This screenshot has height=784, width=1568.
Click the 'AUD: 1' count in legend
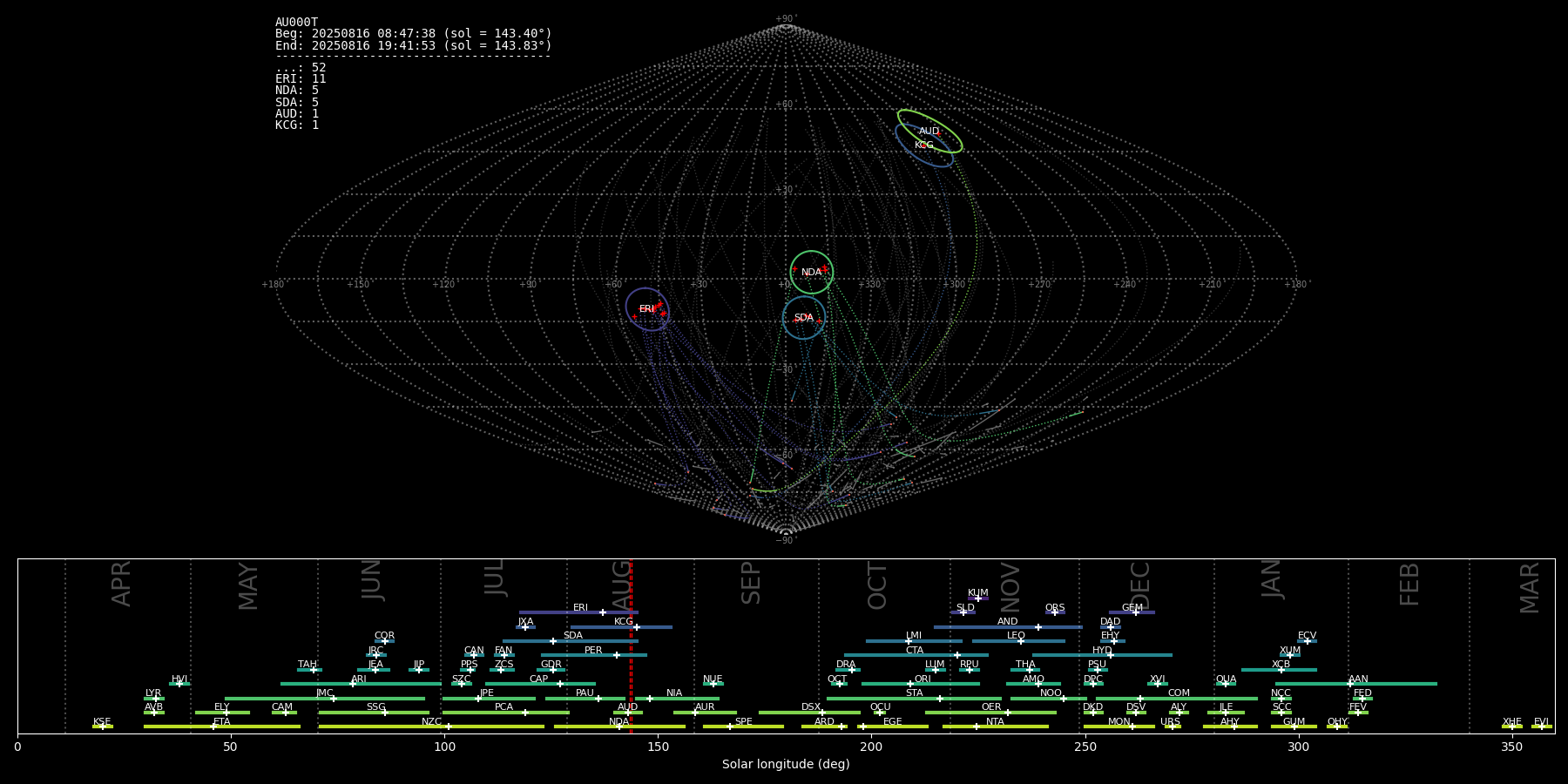click(297, 114)
